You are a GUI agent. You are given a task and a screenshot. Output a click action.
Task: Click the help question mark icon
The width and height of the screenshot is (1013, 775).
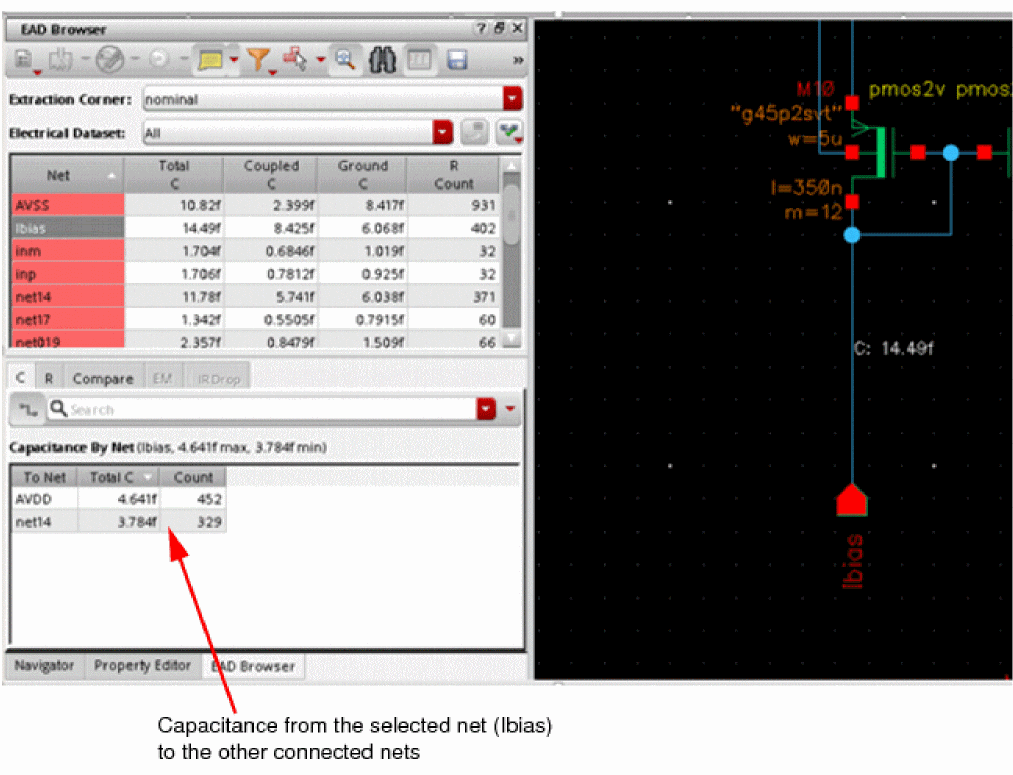pos(480,29)
